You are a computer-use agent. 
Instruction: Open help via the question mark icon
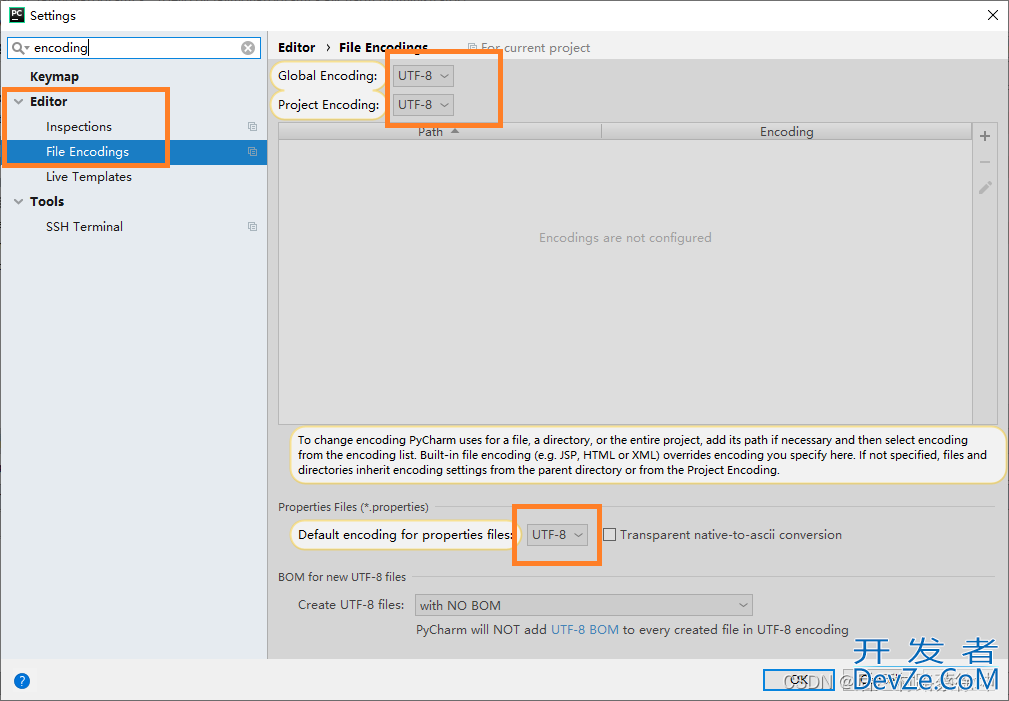[22, 680]
